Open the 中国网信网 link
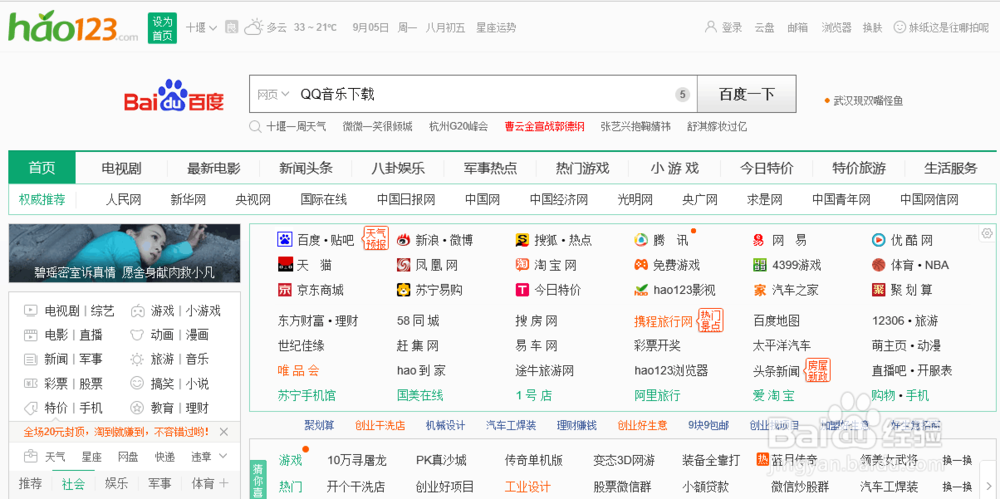1000x499 pixels. pyautogui.click(x=929, y=200)
